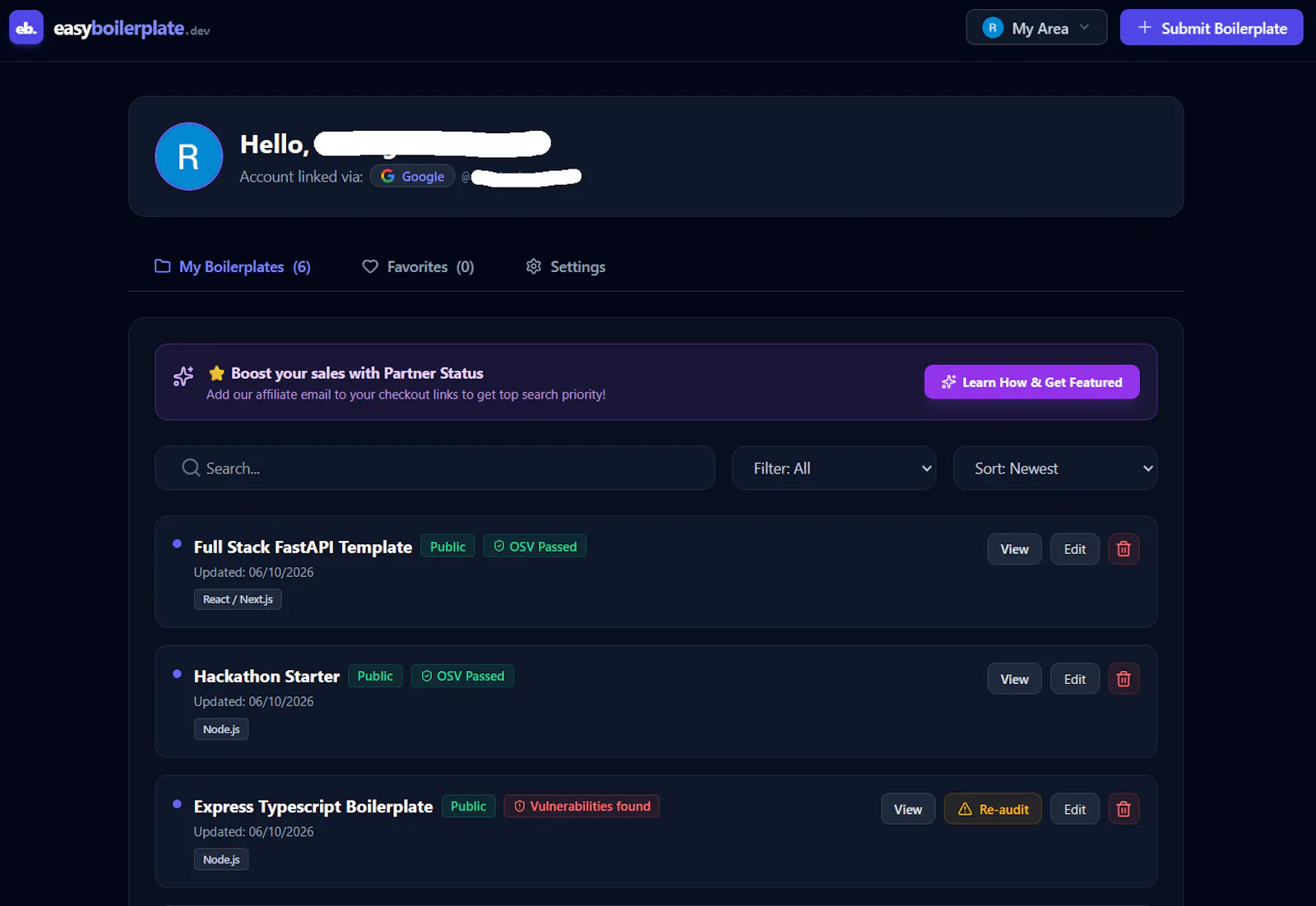Click the Node.js tag under Express Typescript Boilerplate
Screen dimensions: 1316x906
(x=221, y=859)
